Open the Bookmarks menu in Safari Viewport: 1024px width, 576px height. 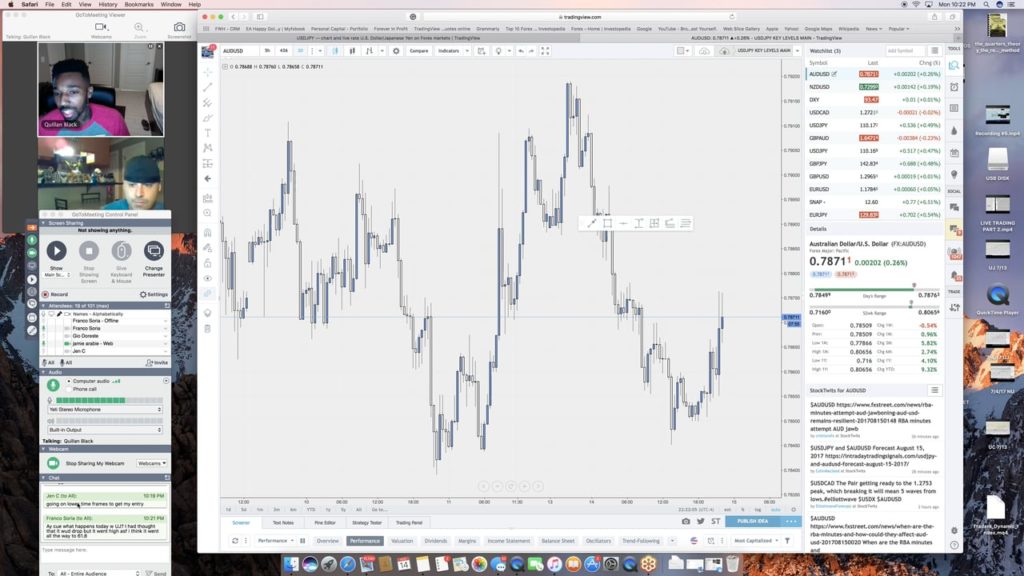point(138,4)
